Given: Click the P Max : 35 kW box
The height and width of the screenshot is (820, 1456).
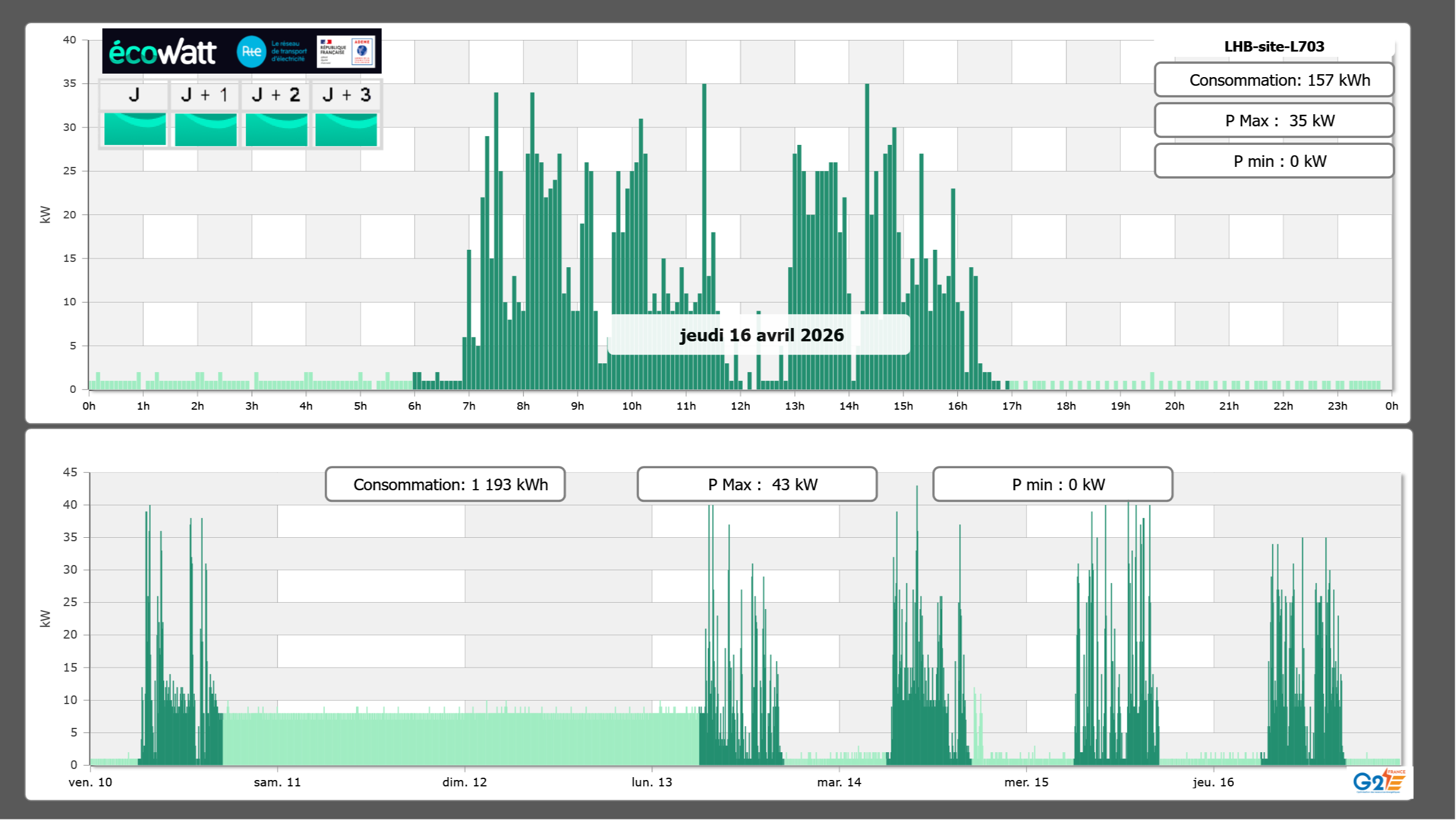Looking at the screenshot, I should tap(1273, 121).
